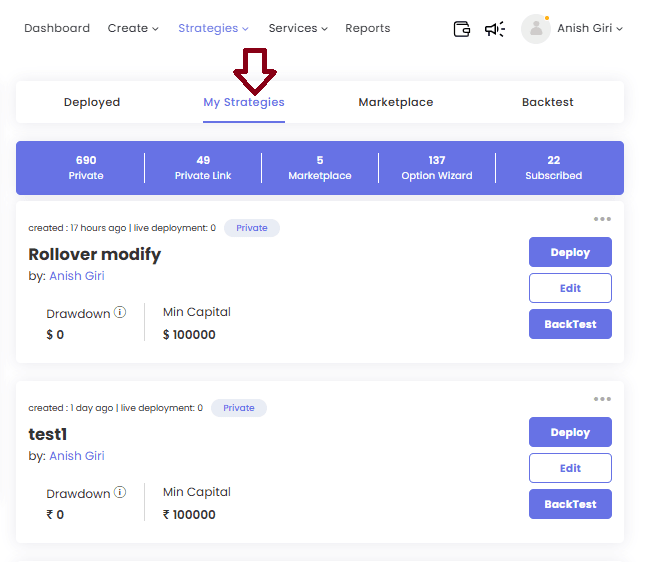Image resolution: width=648 pixels, height=562 pixels.
Task: Switch to the Backtest tab
Action: tap(548, 102)
